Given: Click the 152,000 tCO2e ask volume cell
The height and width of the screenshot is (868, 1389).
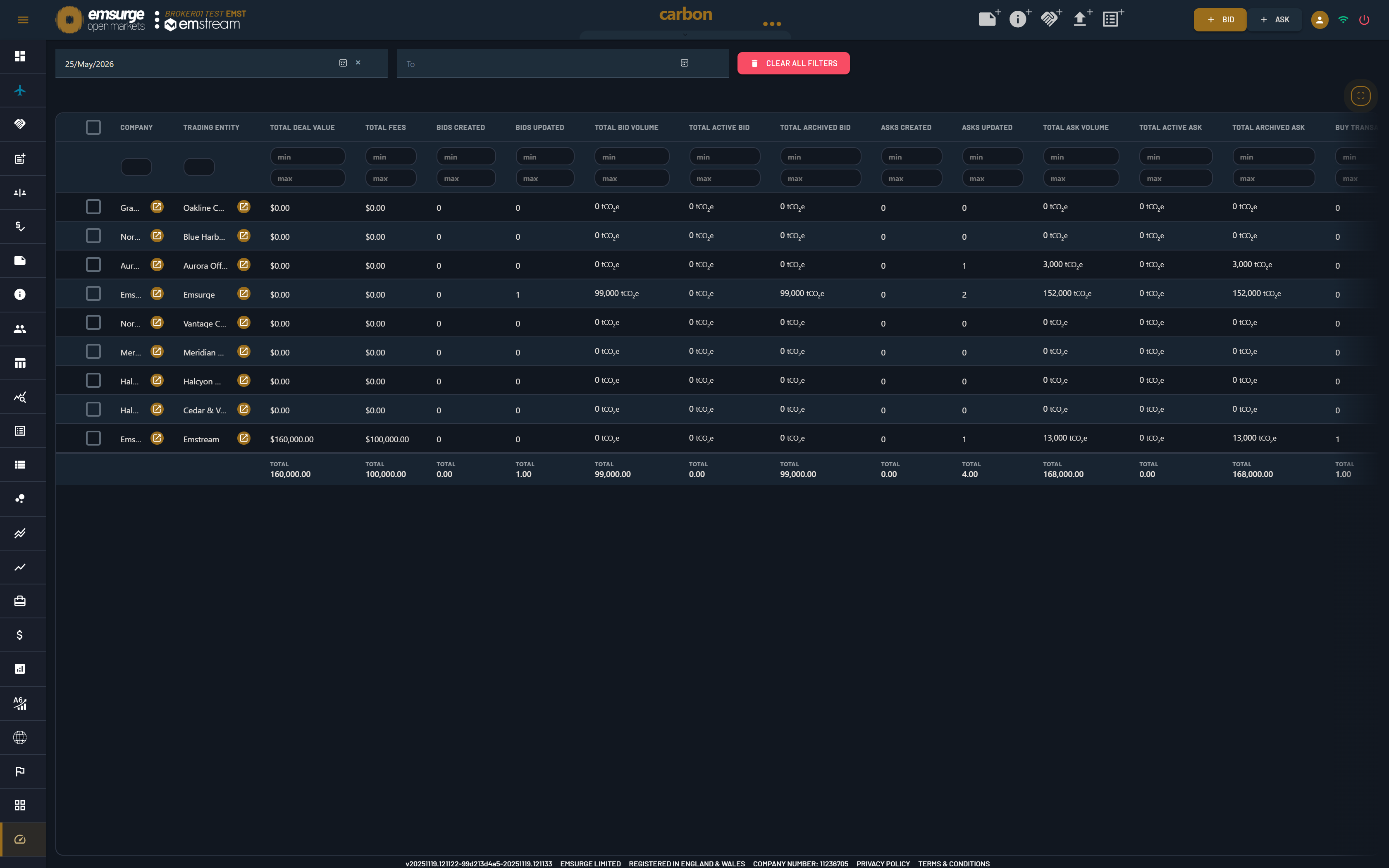Looking at the screenshot, I should pos(1067,293).
